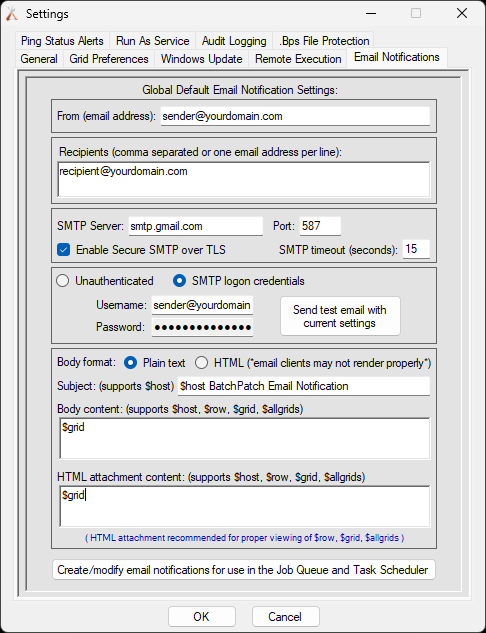Click the Subject input field
Image resolution: width=486 pixels, height=633 pixels.
click(304, 386)
